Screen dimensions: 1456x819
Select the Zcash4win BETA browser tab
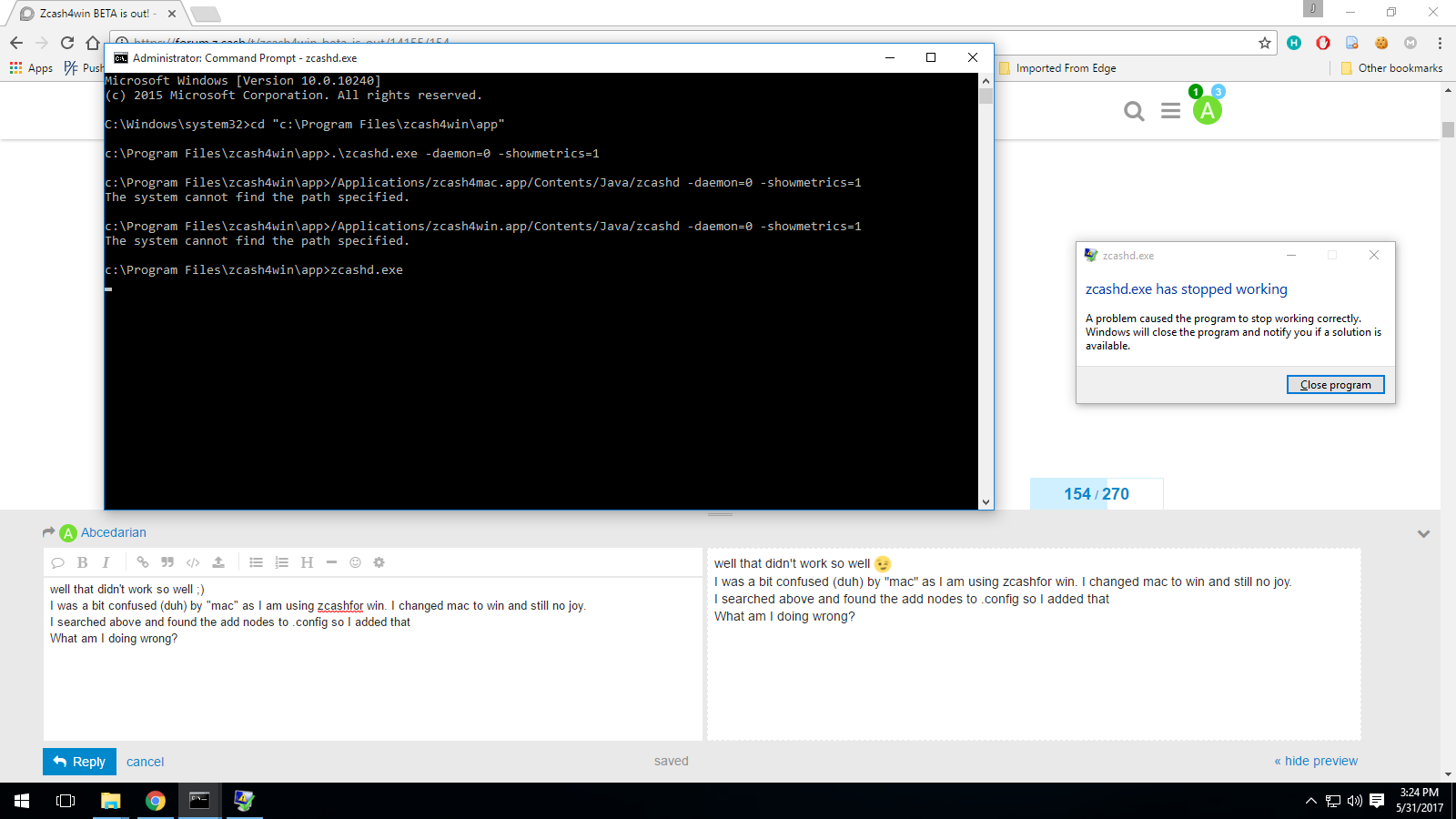(x=95, y=14)
